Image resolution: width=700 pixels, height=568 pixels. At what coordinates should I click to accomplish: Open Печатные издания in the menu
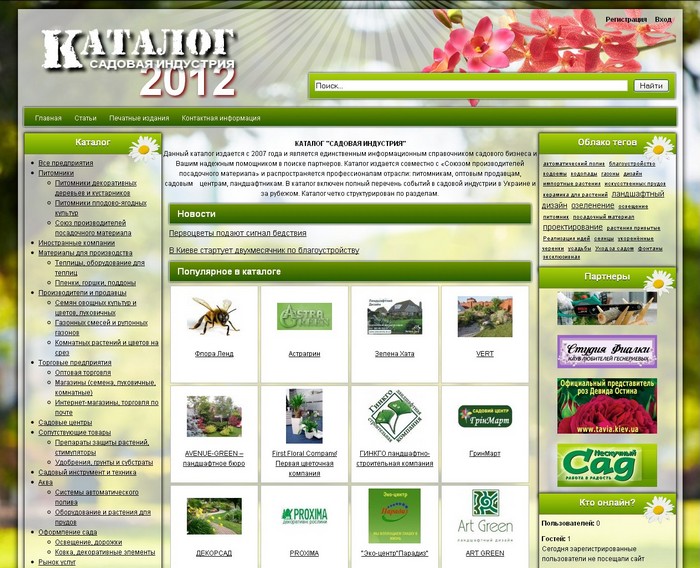click(x=139, y=118)
